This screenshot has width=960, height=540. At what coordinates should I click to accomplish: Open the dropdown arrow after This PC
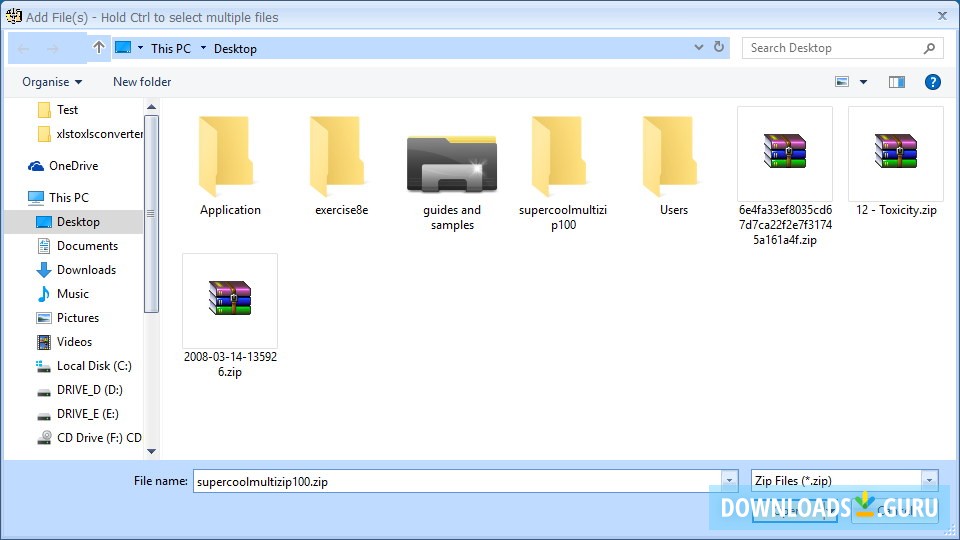coord(203,48)
